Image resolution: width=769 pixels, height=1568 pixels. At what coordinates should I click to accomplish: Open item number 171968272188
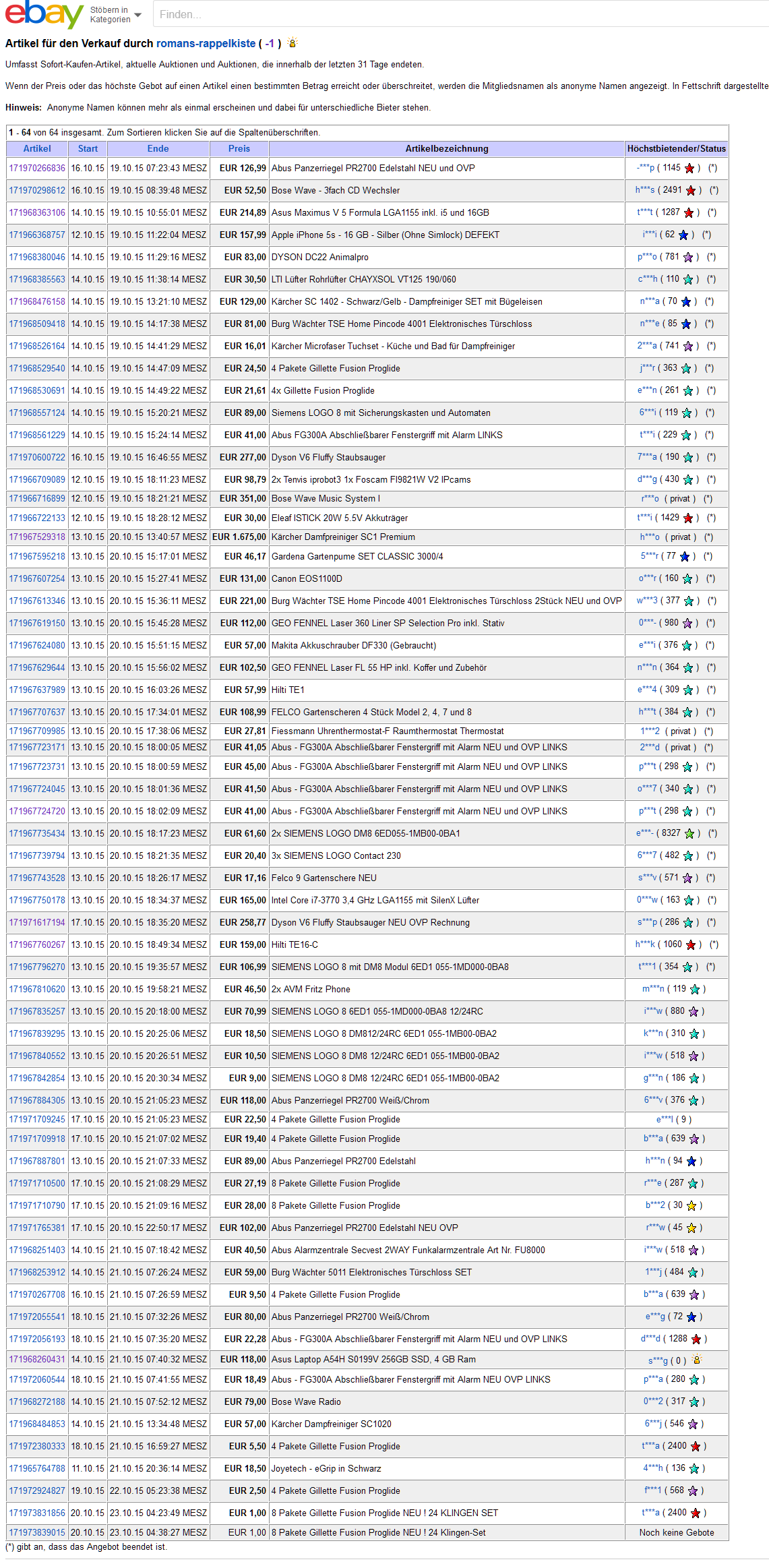(37, 1402)
